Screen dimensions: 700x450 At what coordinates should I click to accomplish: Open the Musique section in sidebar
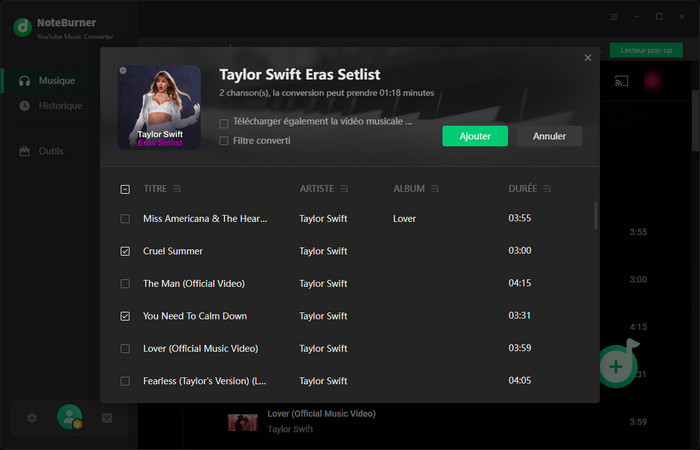point(50,81)
